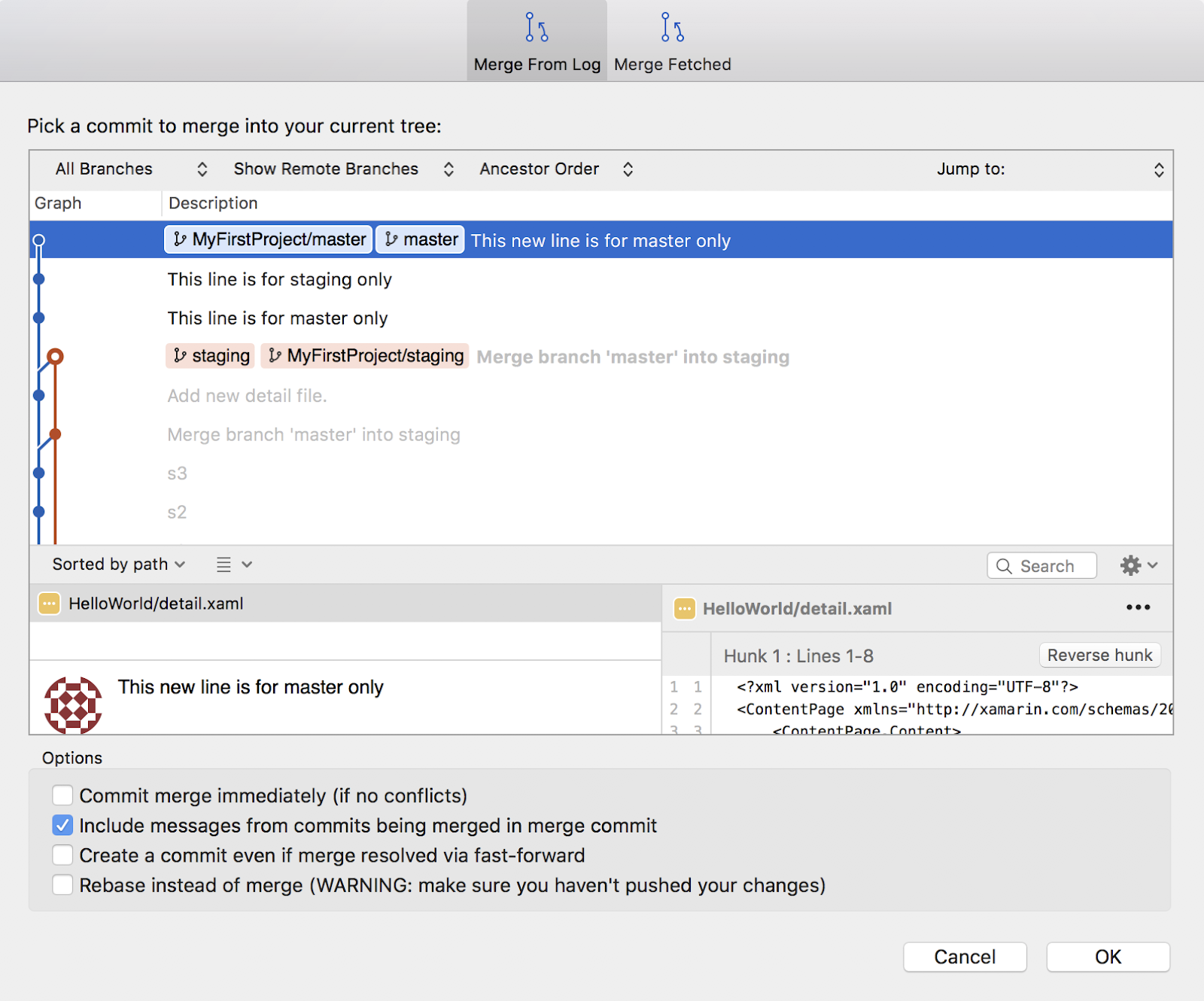Click the checkered image icon in the left diff panel
This screenshot has height=1001, width=1204.
tap(73, 703)
